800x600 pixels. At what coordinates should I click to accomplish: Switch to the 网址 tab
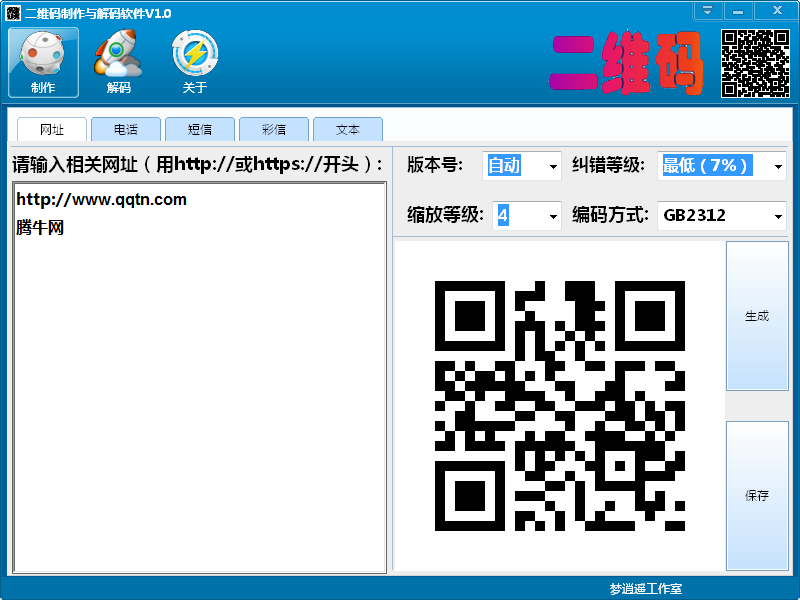pyautogui.click(x=52, y=130)
